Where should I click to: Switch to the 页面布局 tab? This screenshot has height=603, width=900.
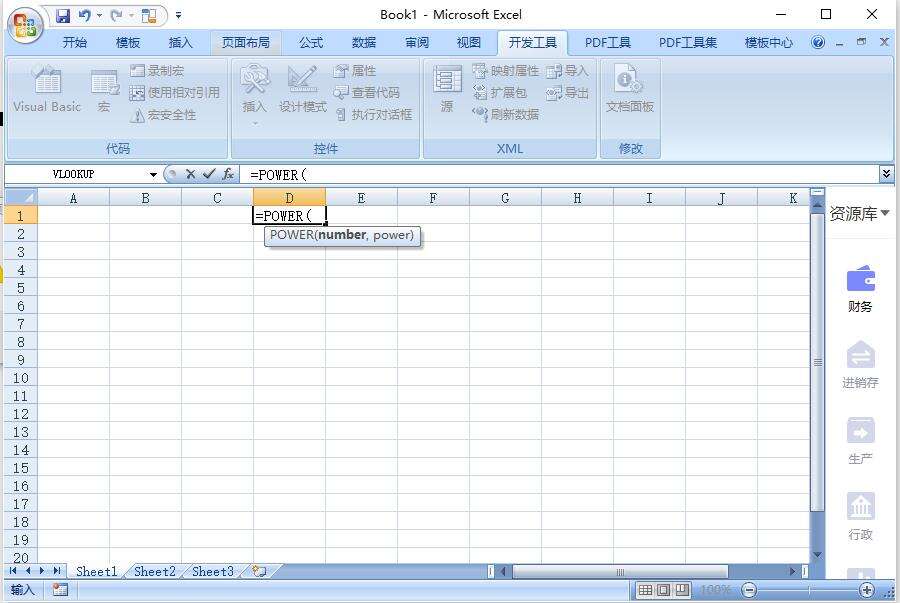tap(246, 42)
